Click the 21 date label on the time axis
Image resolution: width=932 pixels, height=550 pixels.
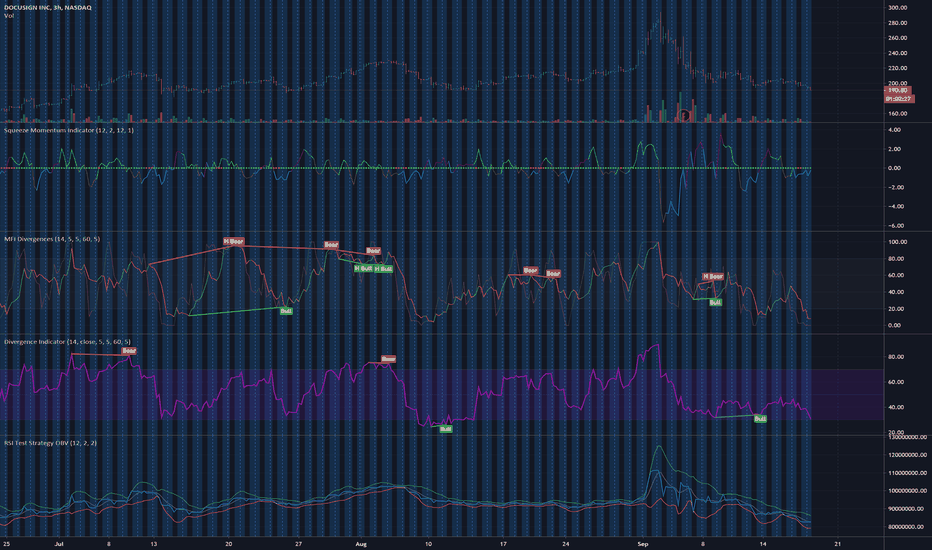click(x=837, y=543)
